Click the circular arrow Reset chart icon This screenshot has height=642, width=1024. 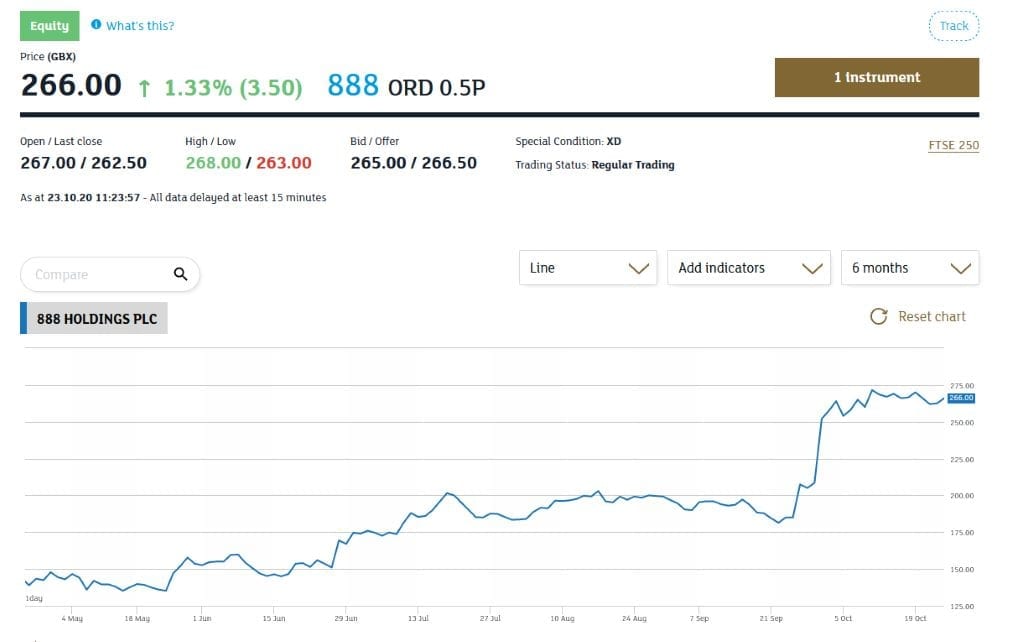click(x=878, y=317)
